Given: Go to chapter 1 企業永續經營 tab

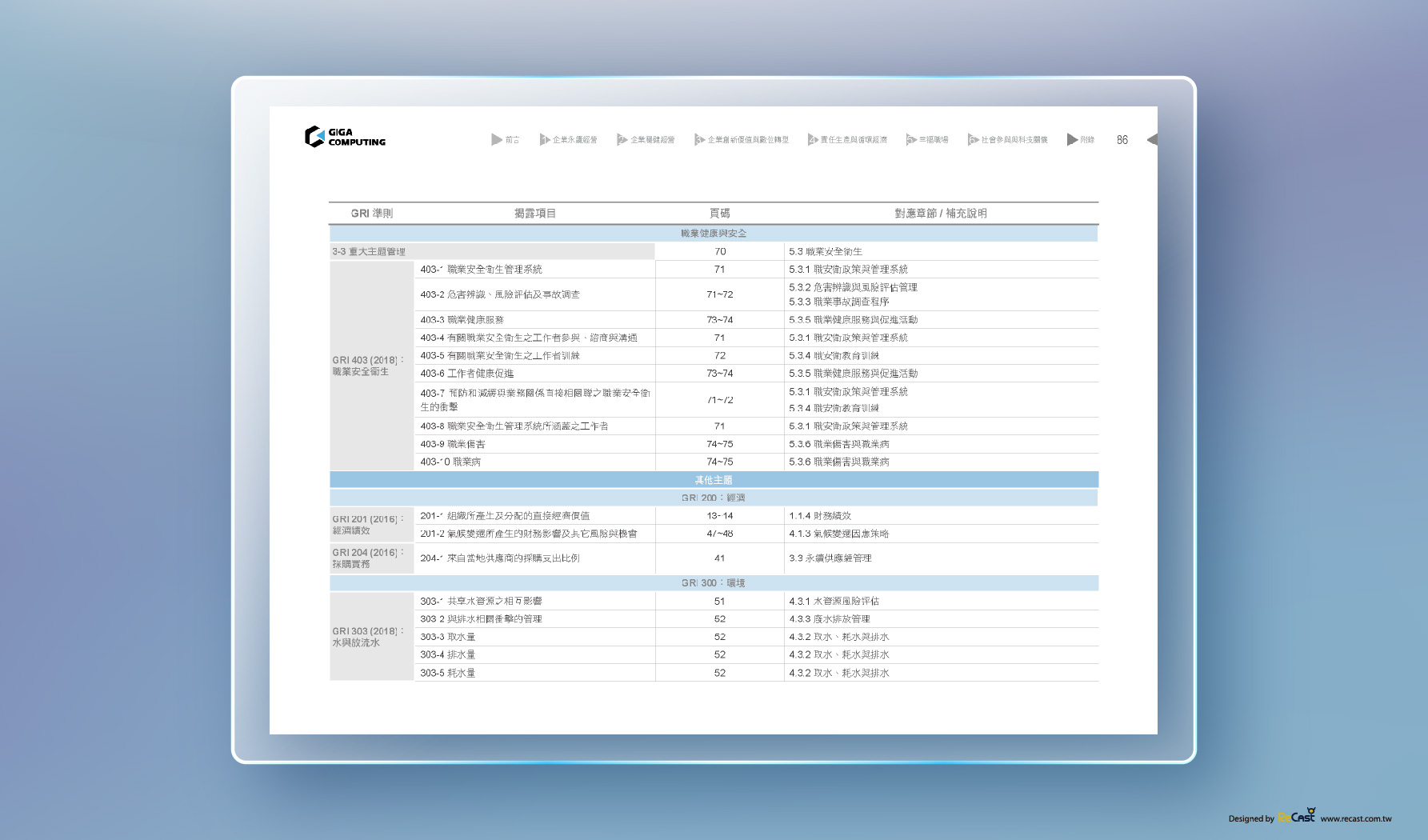Looking at the screenshot, I should pyautogui.click(x=568, y=139).
